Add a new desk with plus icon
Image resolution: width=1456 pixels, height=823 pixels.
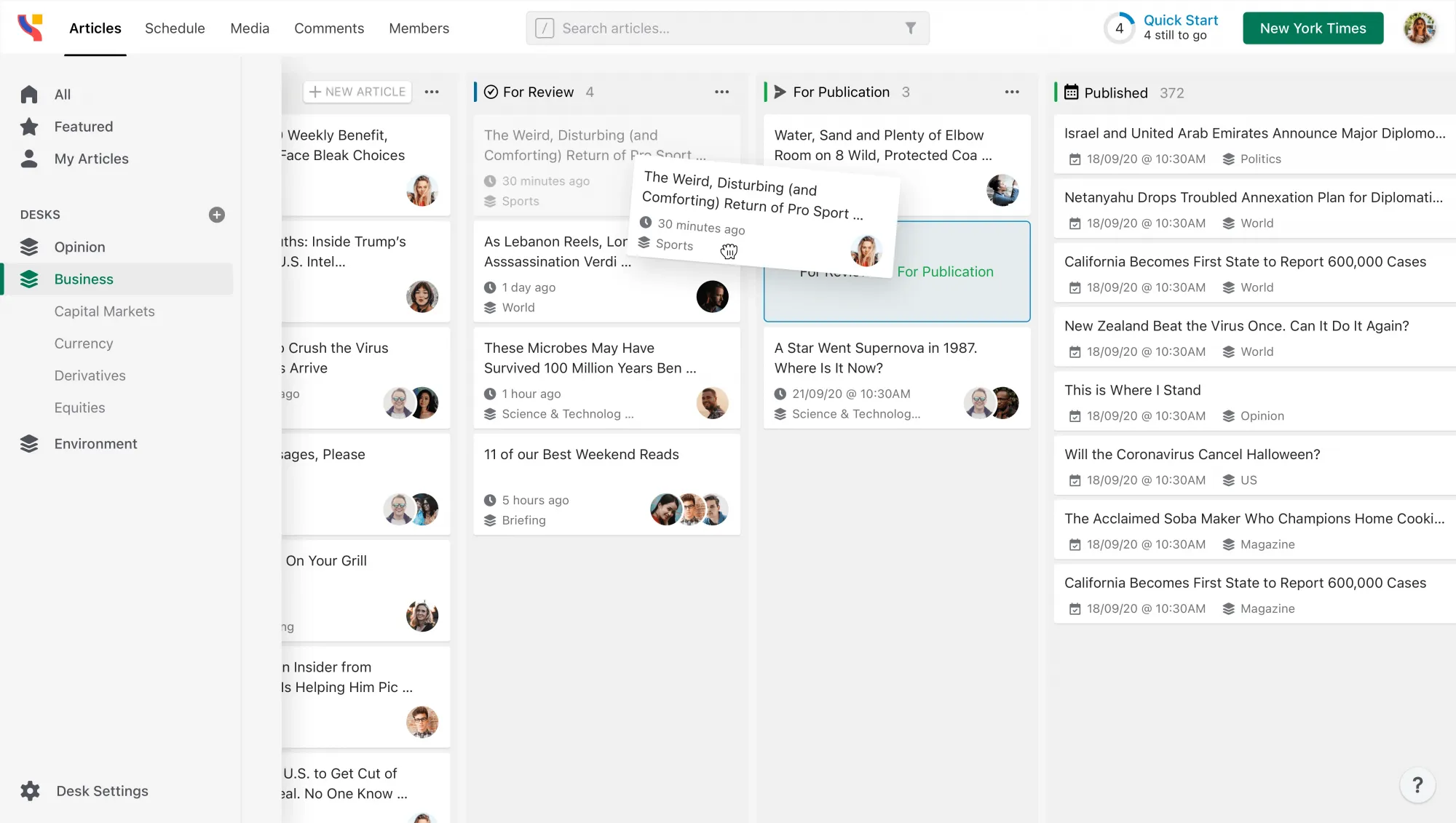pos(217,215)
